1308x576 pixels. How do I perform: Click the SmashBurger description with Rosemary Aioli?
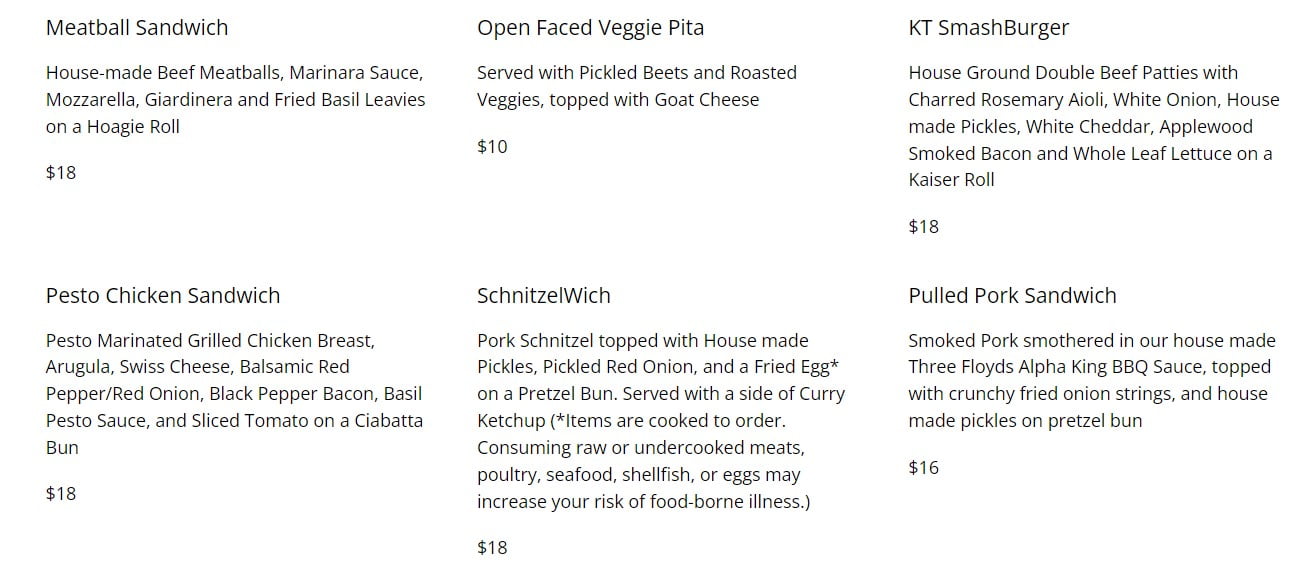[x=1094, y=126]
